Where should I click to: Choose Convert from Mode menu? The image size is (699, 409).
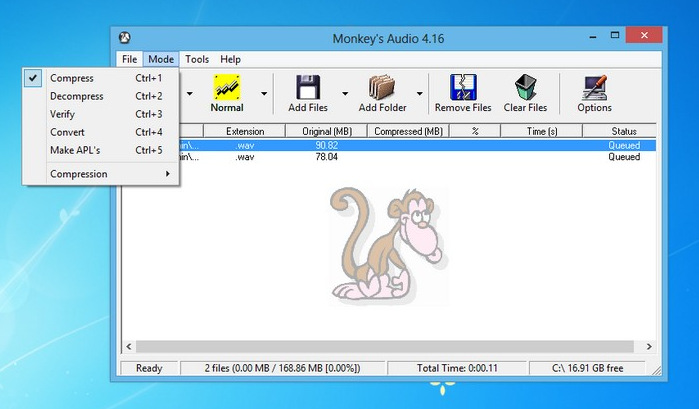click(101, 132)
